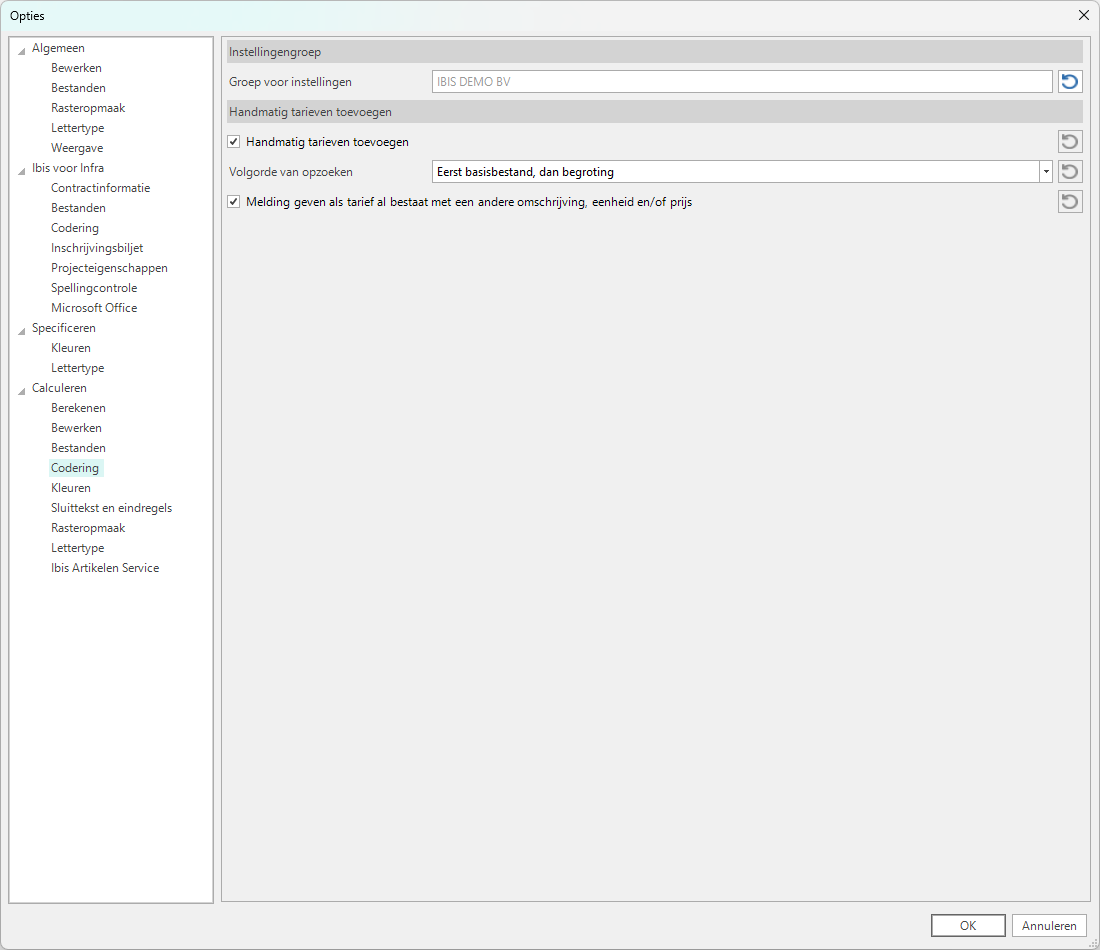1100x950 pixels.
Task: Collapse the Specificeren tree section
Action: [x=22, y=329]
